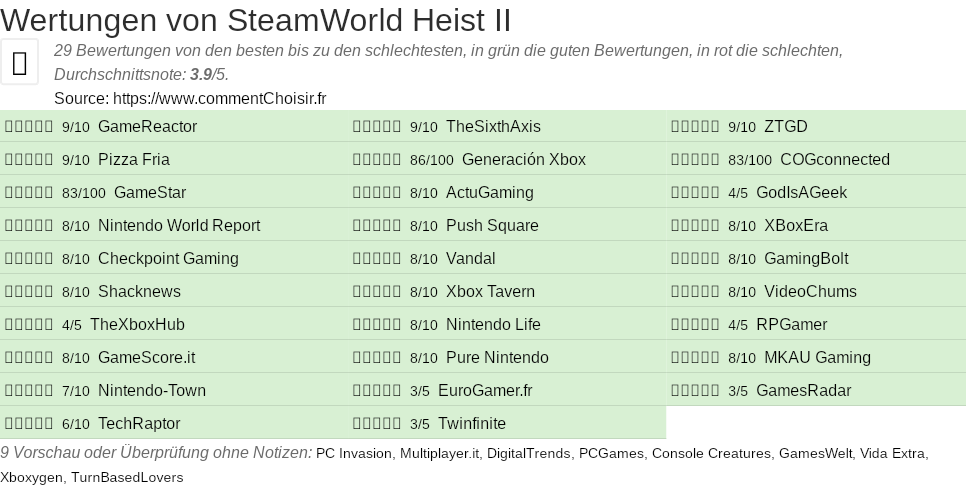Click the stars beside TheSixthAxis review
The width and height of the screenshot is (966, 488).
pyautogui.click(x=377, y=127)
